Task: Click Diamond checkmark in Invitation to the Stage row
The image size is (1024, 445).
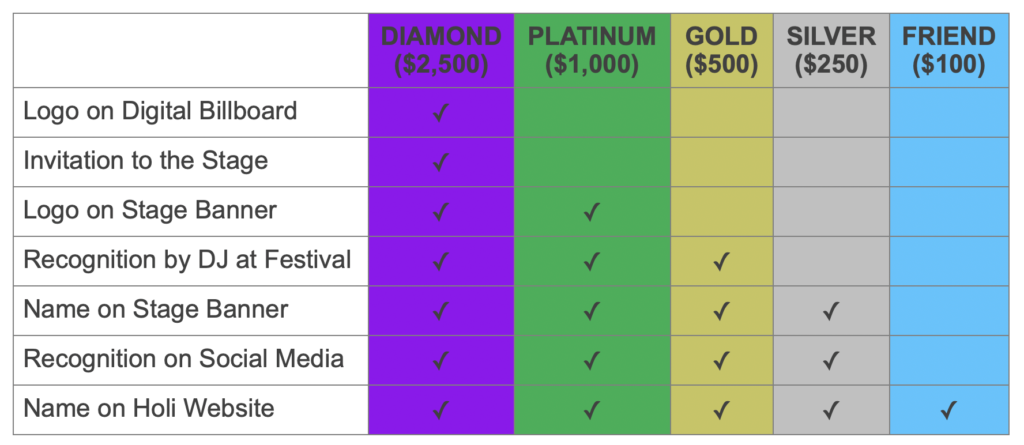Action: click(x=441, y=162)
